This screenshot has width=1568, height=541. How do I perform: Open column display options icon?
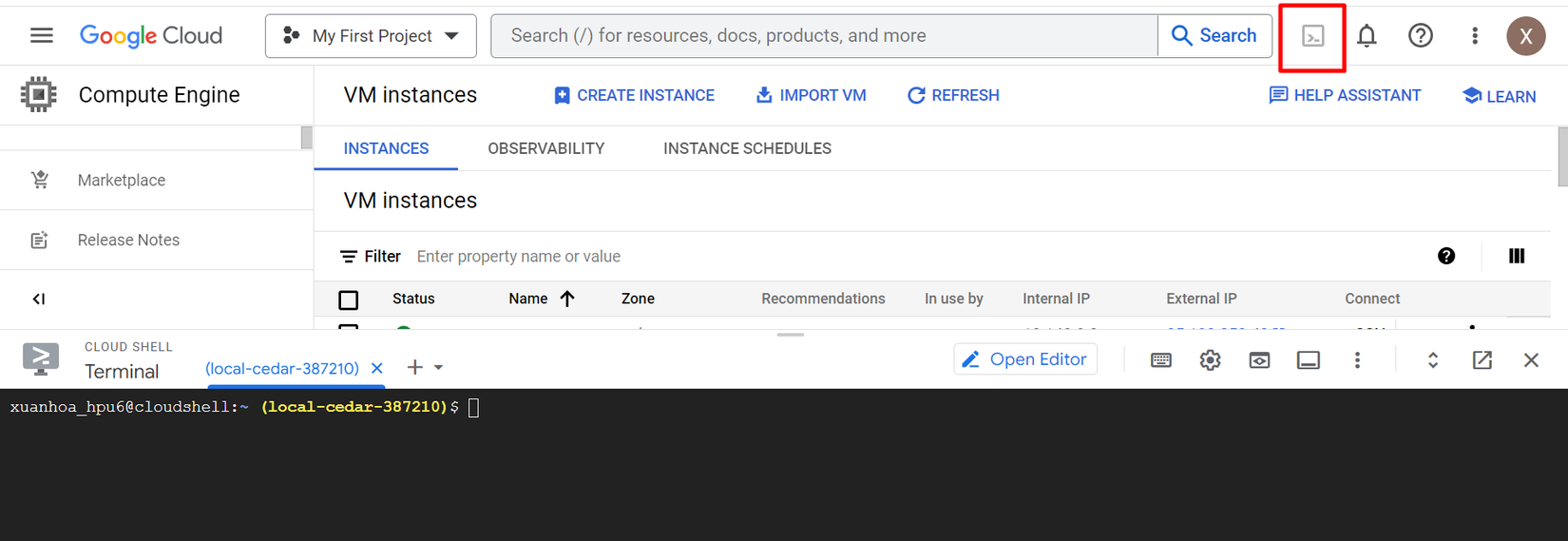pos(1517,256)
